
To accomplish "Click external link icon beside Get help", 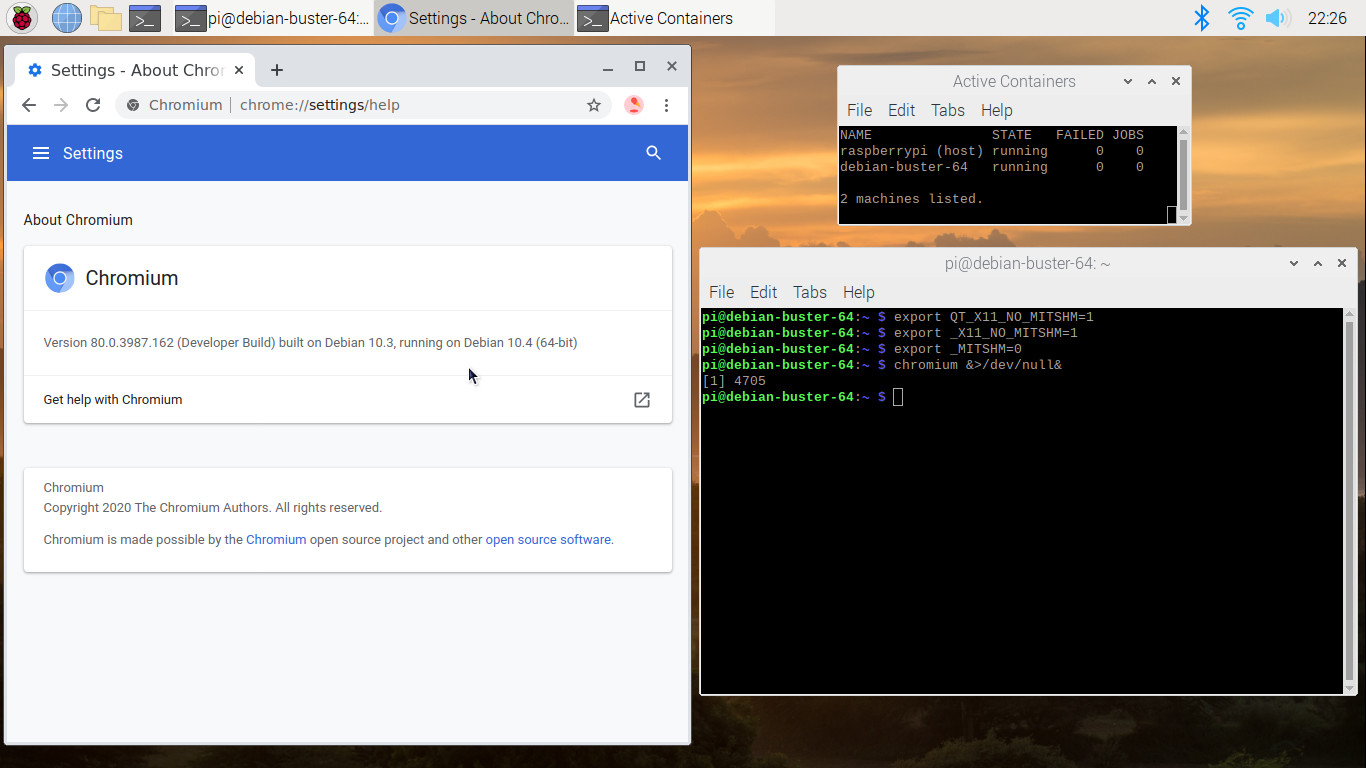I will click(x=642, y=400).
